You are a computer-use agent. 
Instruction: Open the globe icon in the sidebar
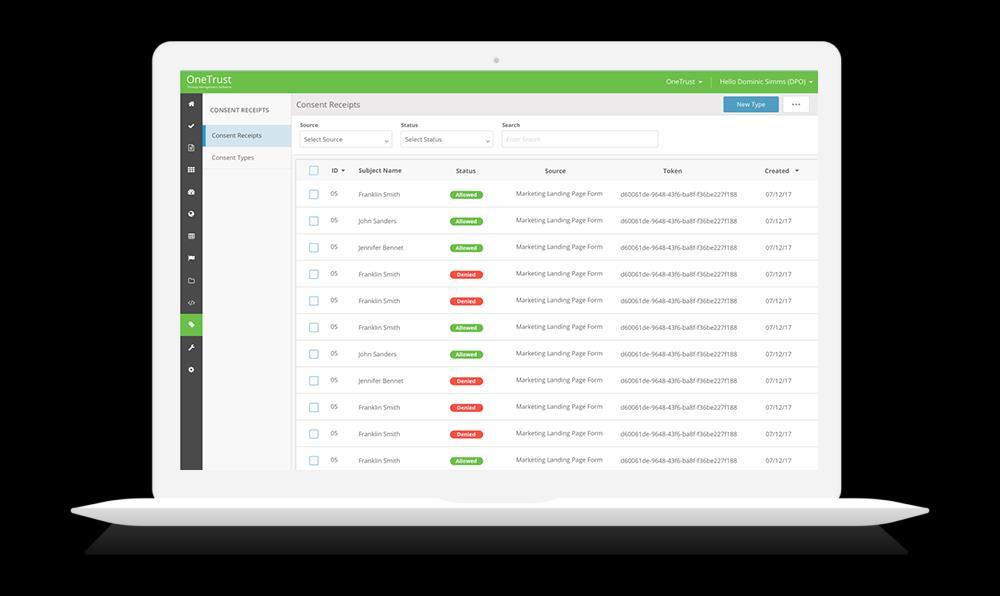tap(191, 214)
